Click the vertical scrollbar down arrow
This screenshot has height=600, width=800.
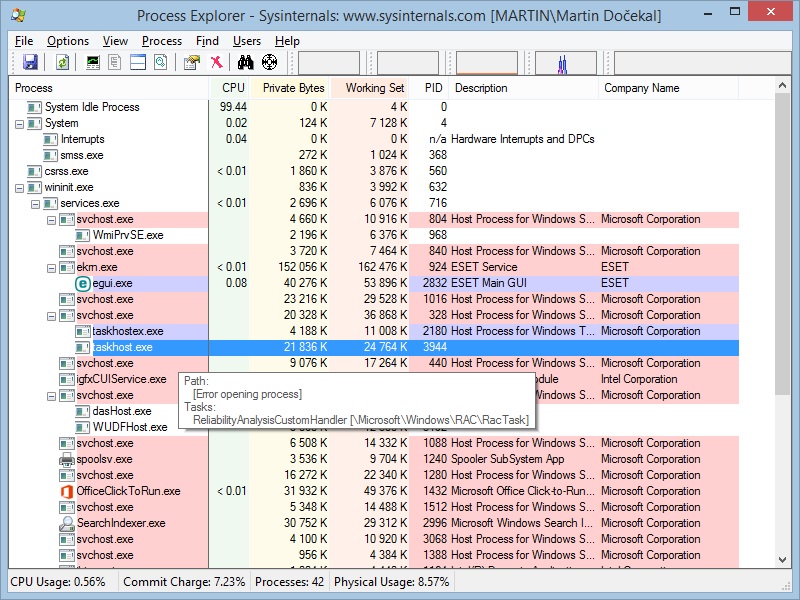[784, 560]
